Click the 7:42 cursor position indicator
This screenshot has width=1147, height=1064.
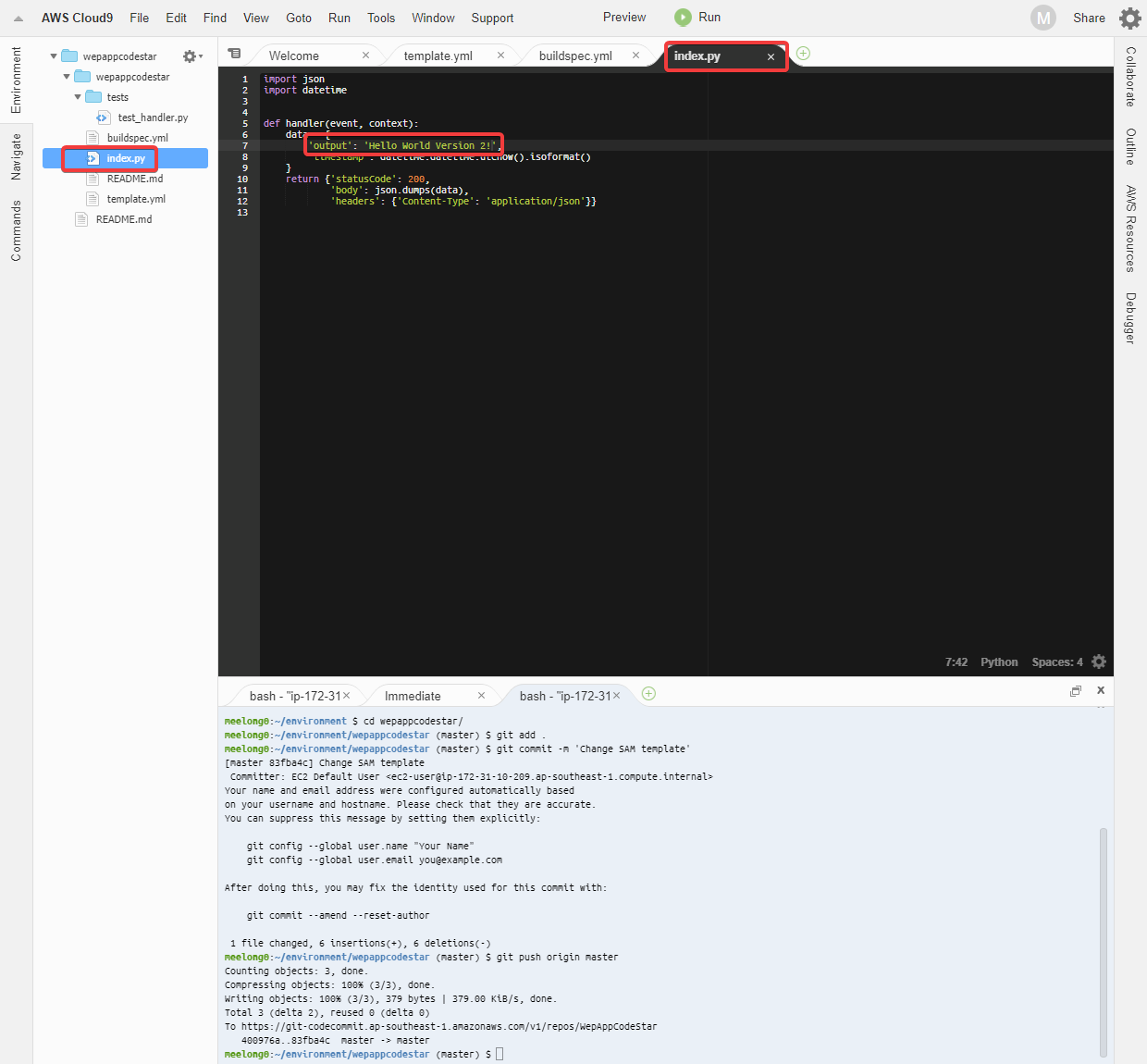coord(956,662)
